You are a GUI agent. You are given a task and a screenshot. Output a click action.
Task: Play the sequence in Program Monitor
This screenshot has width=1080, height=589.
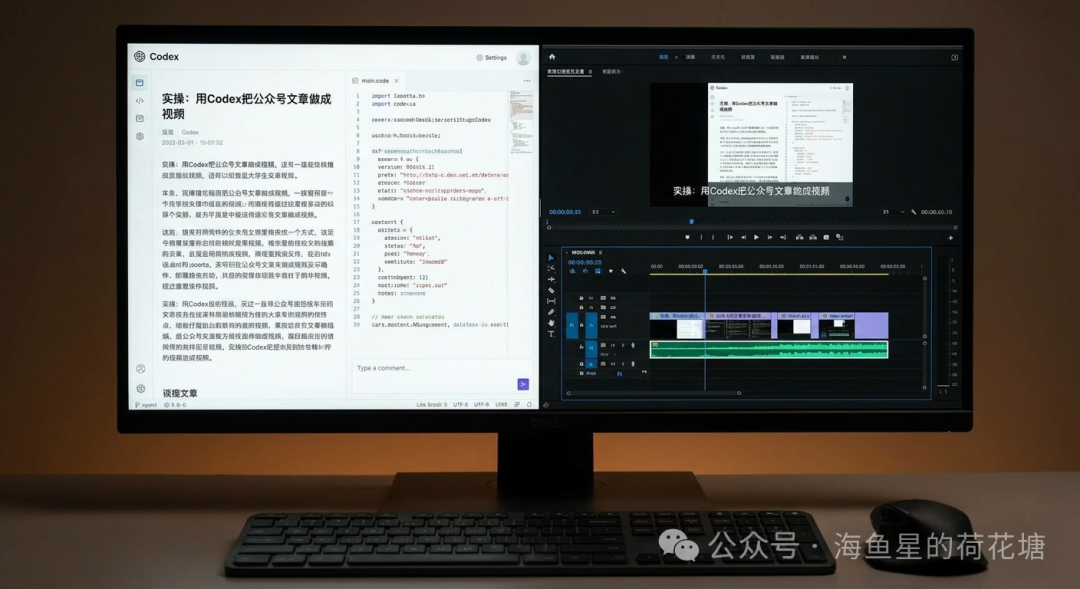click(x=756, y=237)
